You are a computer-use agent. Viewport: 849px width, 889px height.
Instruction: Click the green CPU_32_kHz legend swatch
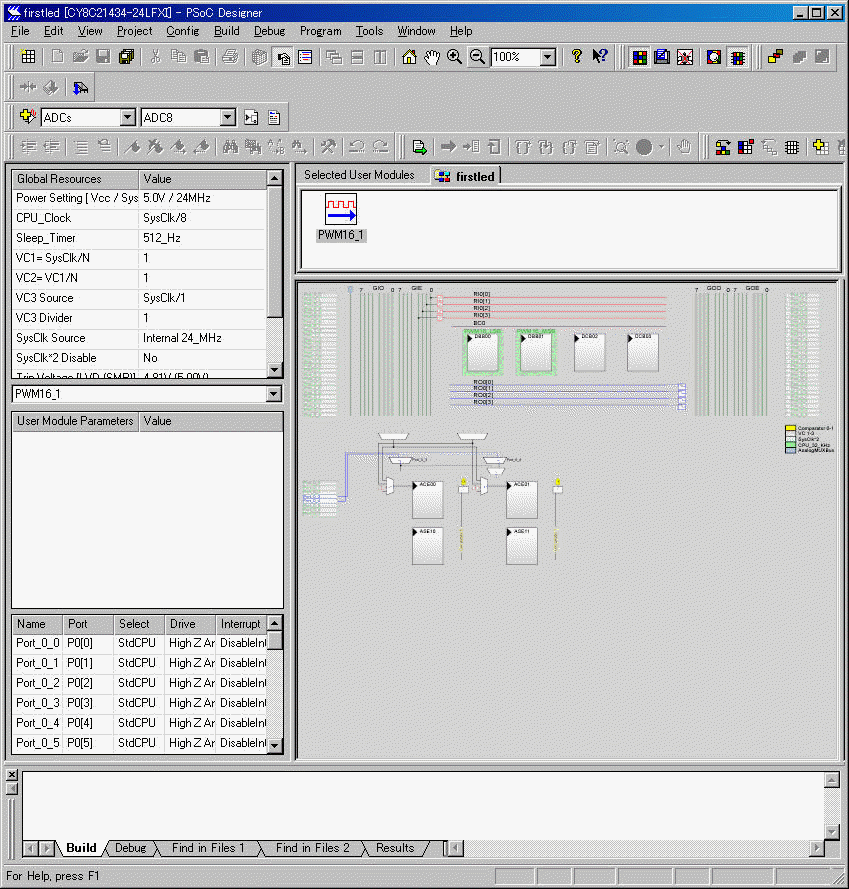coord(791,446)
